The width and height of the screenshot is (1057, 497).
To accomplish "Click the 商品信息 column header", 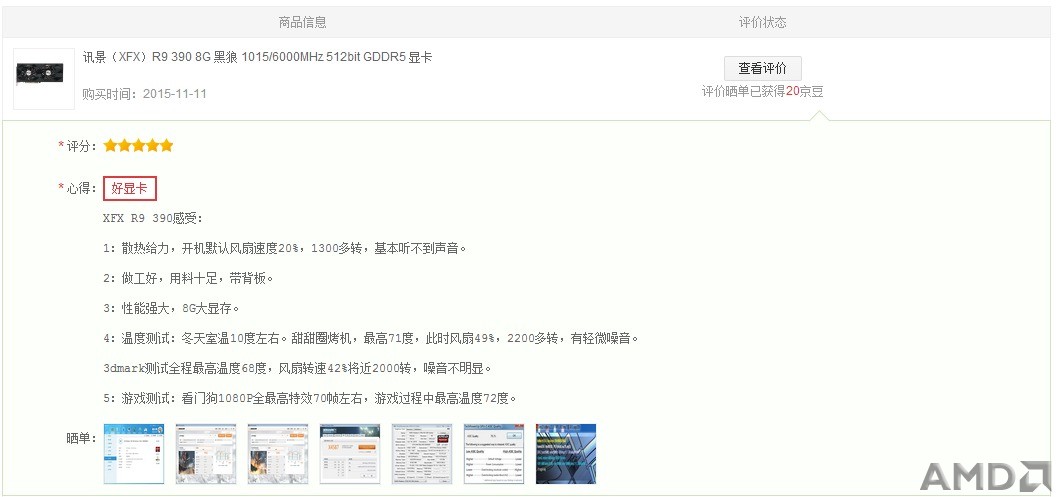I will (x=303, y=22).
